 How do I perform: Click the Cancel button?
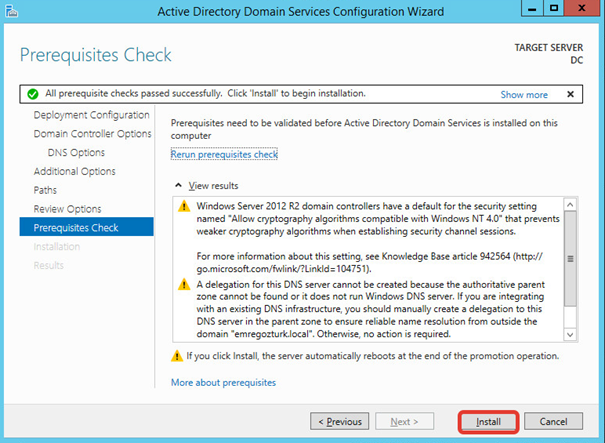tap(553, 421)
